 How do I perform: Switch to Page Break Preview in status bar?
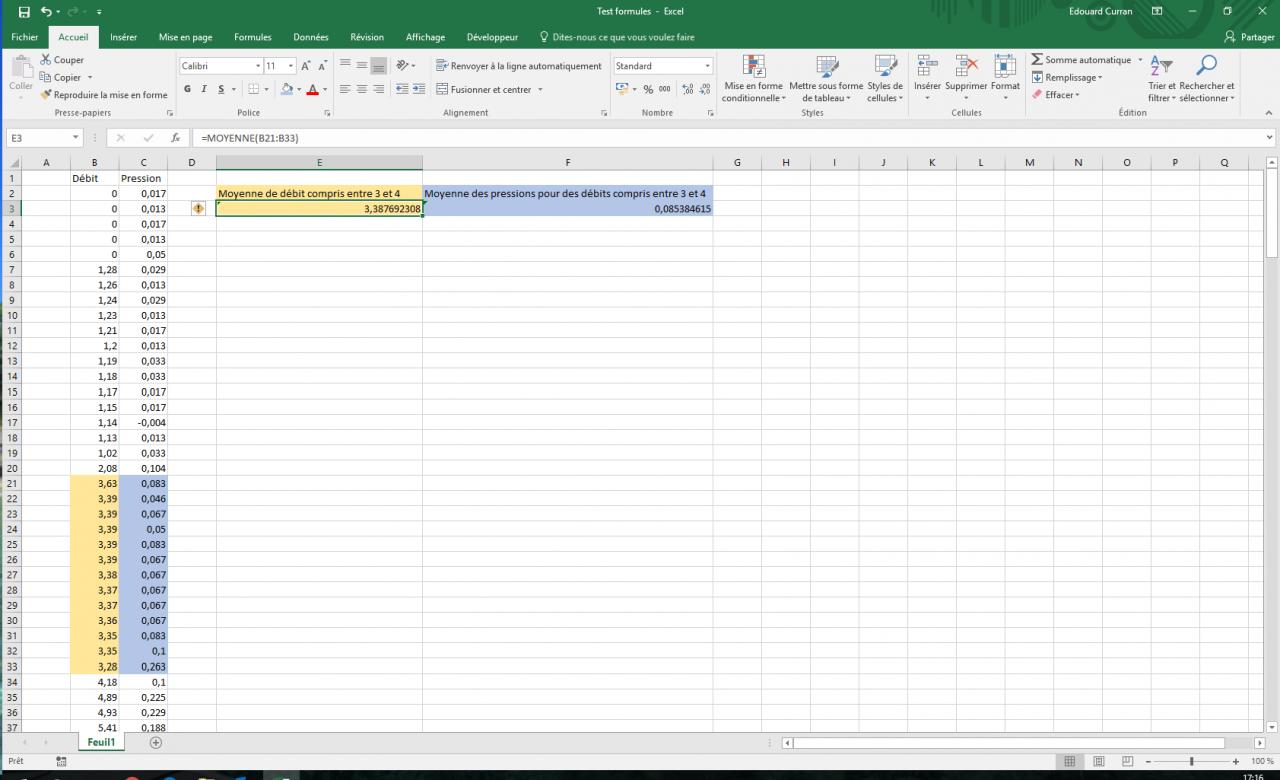click(1126, 762)
